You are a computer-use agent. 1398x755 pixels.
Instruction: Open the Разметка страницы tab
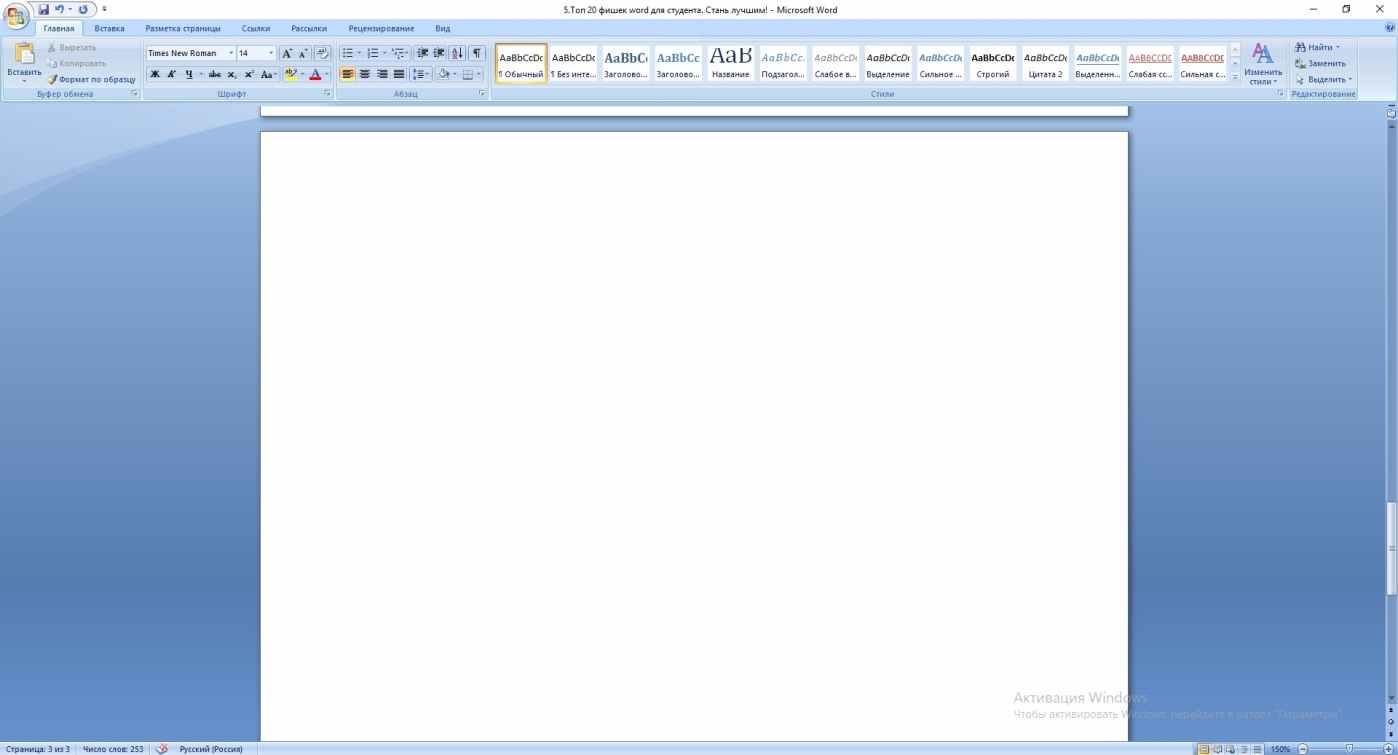click(x=183, y=28)
